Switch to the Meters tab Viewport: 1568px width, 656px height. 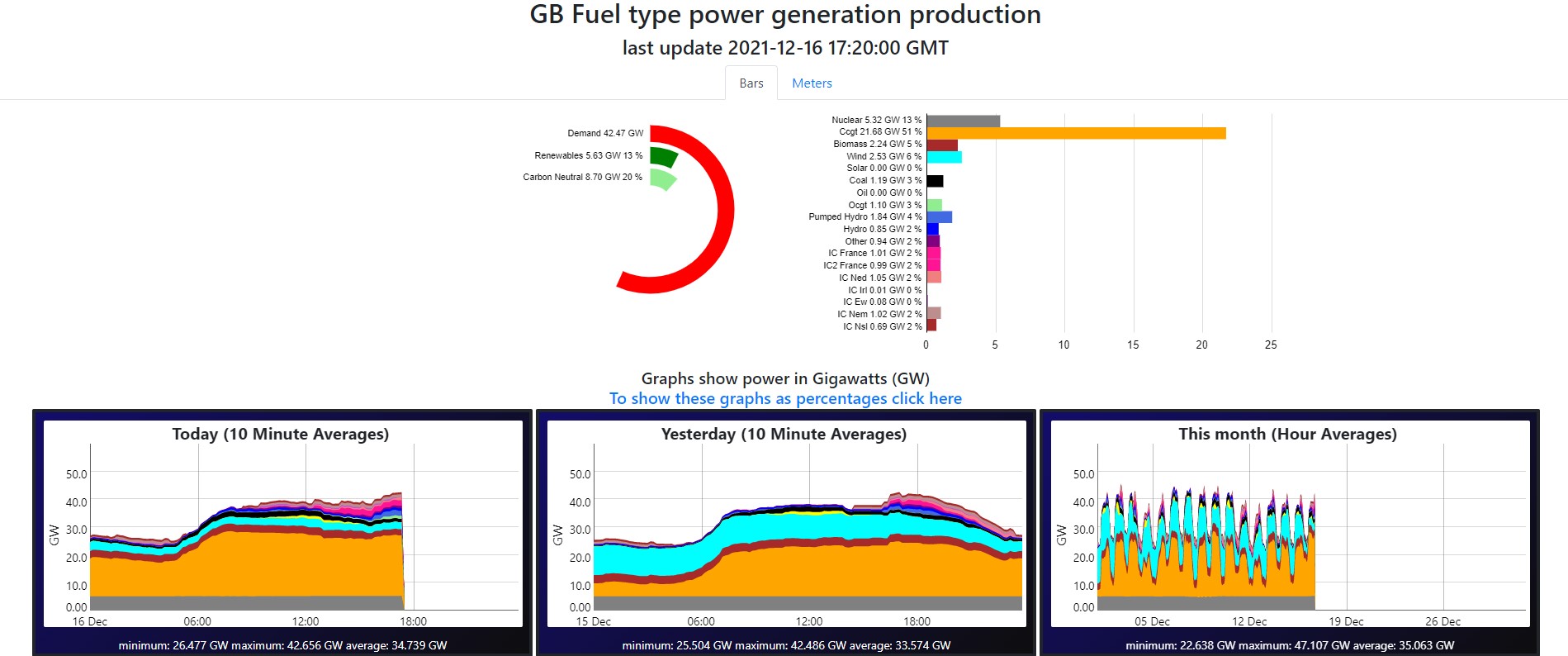[x=812, y=83]
